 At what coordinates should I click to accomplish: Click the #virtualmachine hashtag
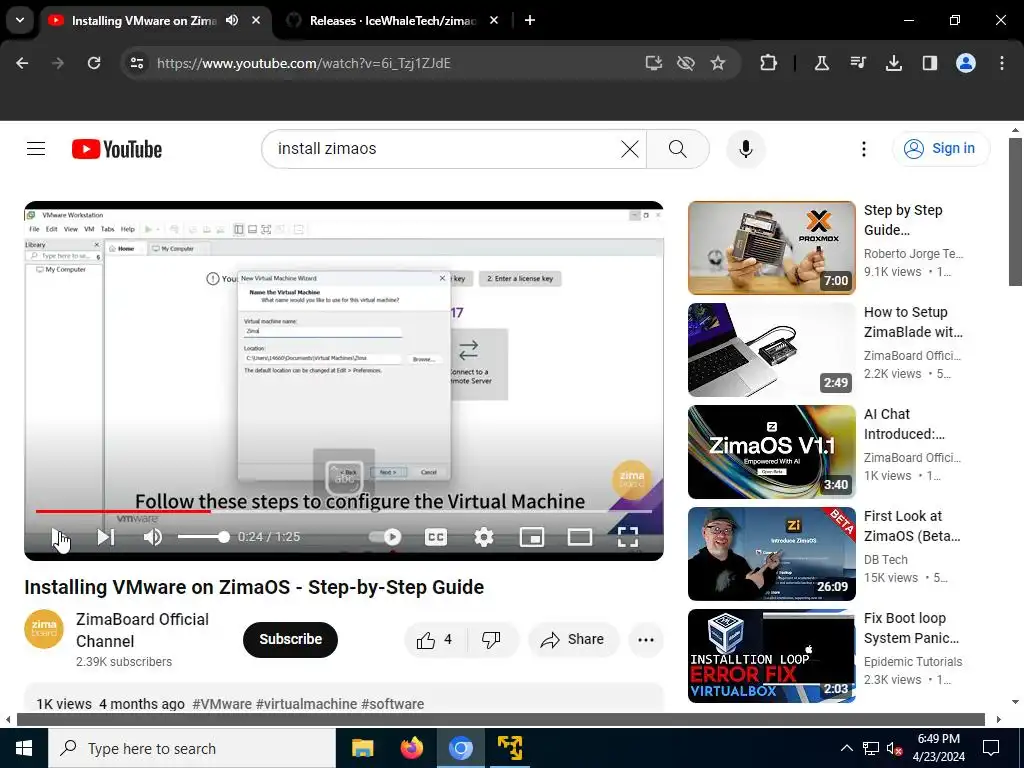(x=306, y=704)
